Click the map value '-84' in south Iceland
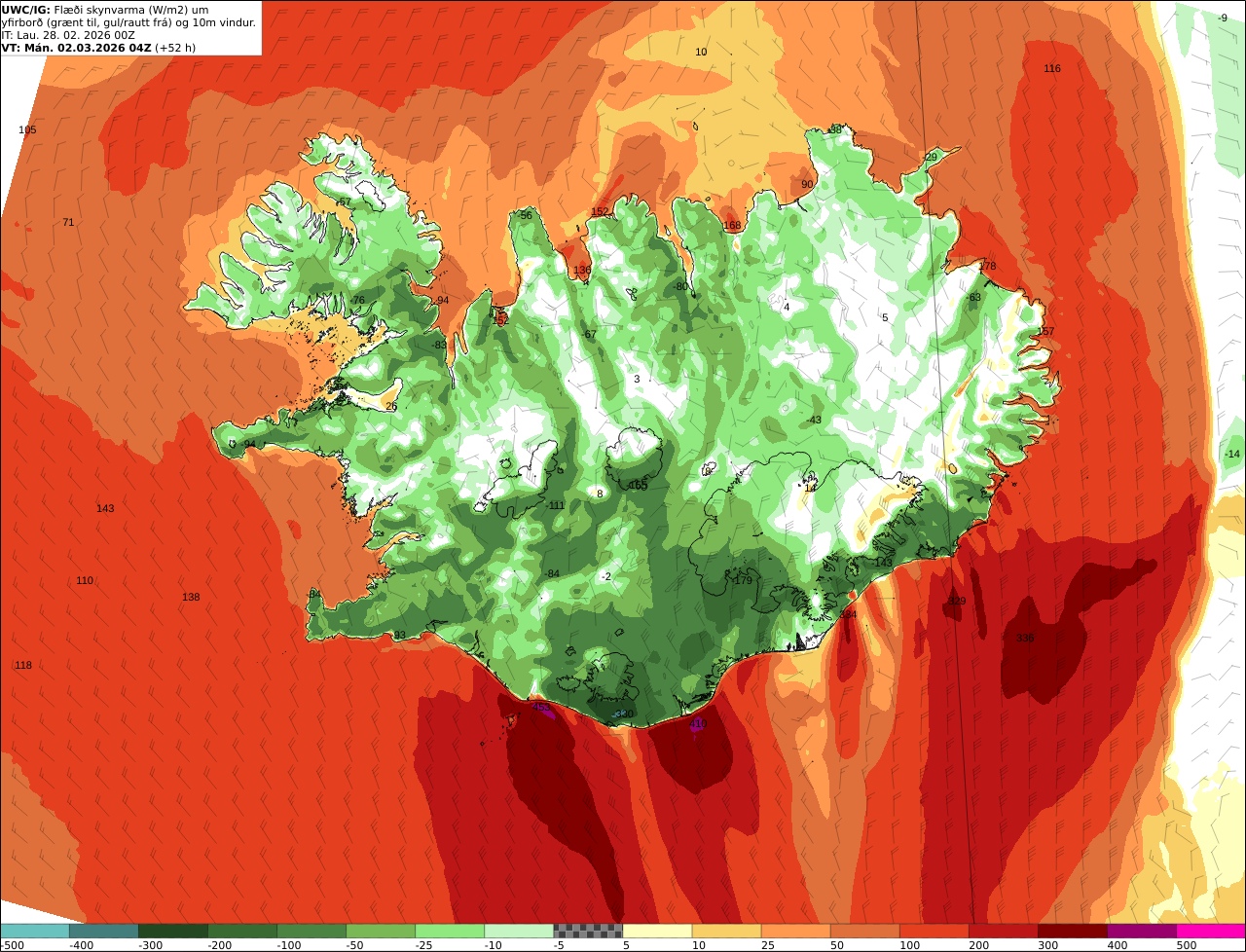Viewport: 1246px width, 952px height. click(x=552, y=574)
